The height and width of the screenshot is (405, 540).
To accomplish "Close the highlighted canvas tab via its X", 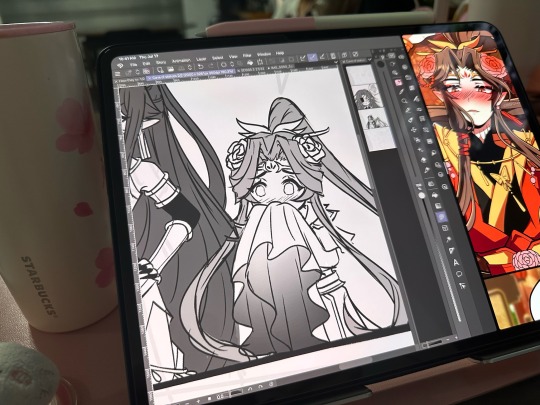I will pyautogui.click(x=149, y=79).
